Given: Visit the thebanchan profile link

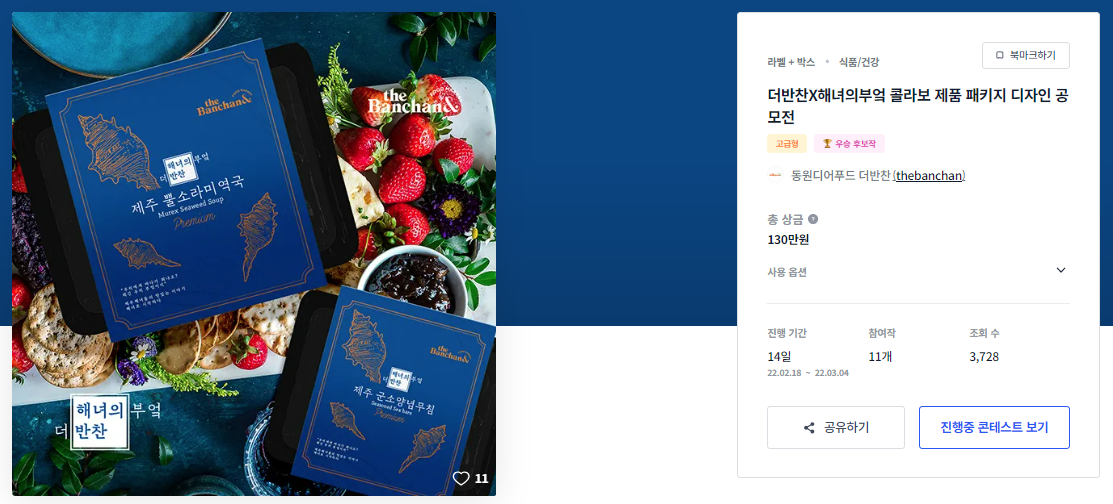Looking at the screenshot, I should click(x=929, y=175).
